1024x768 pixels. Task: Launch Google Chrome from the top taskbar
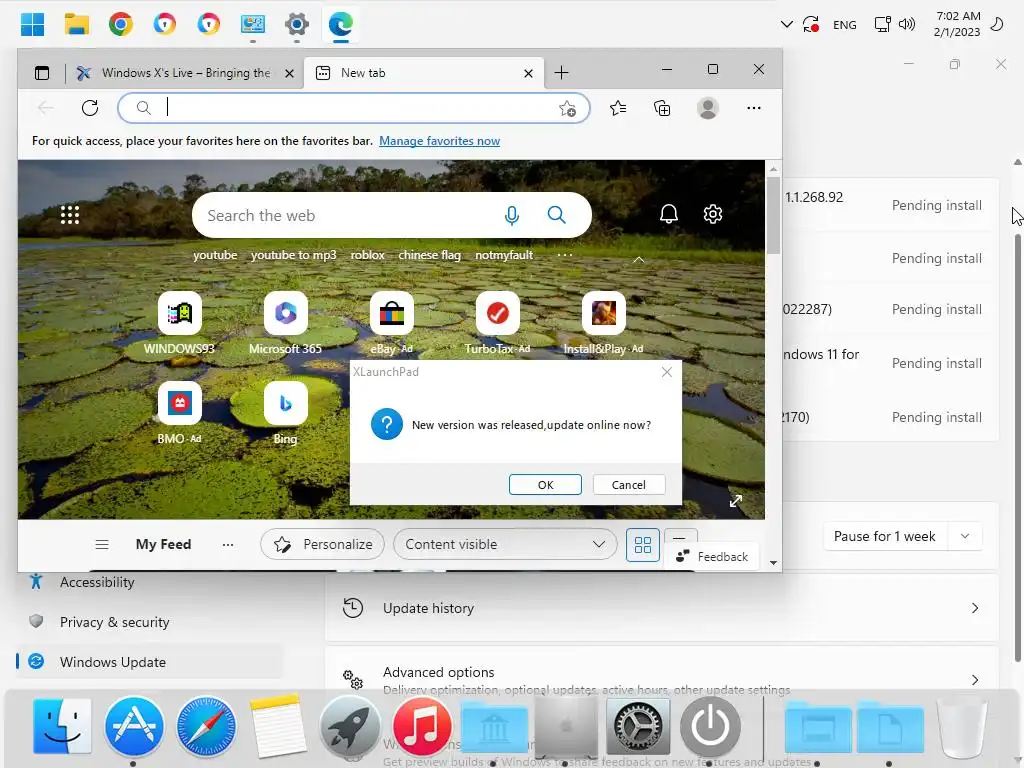point(121,25)
